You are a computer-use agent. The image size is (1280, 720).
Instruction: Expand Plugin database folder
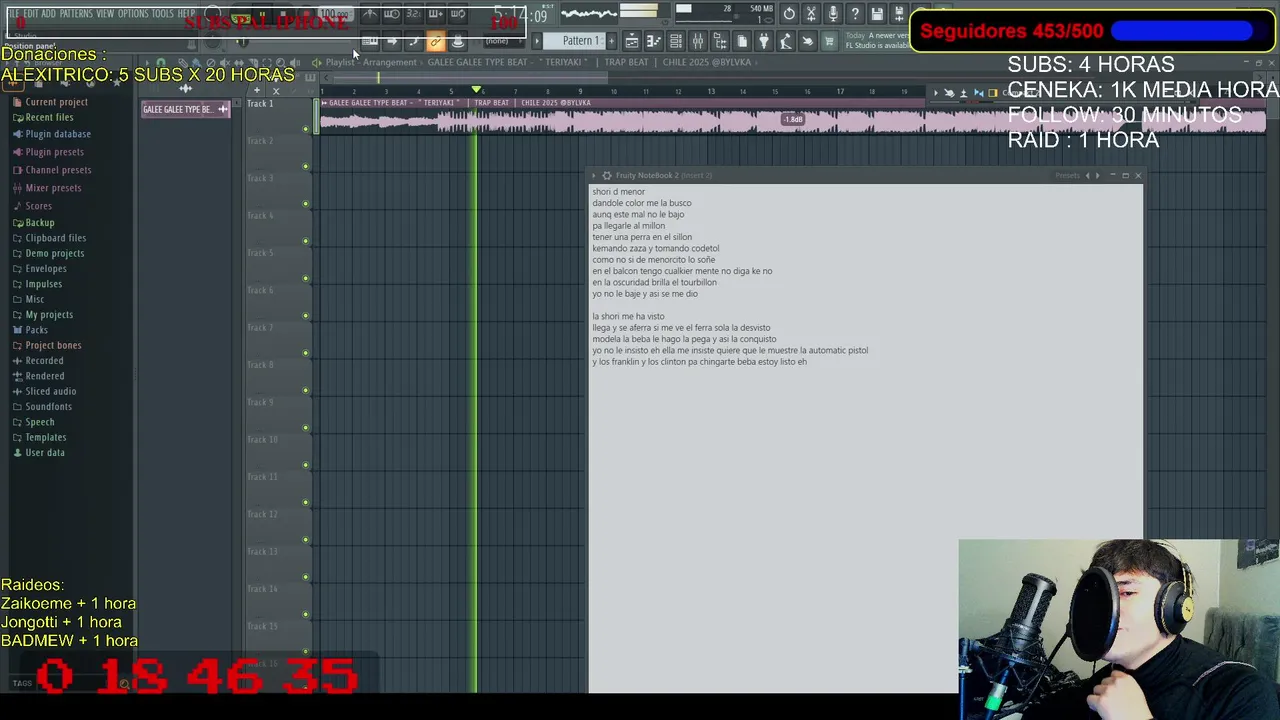(57, 134)
